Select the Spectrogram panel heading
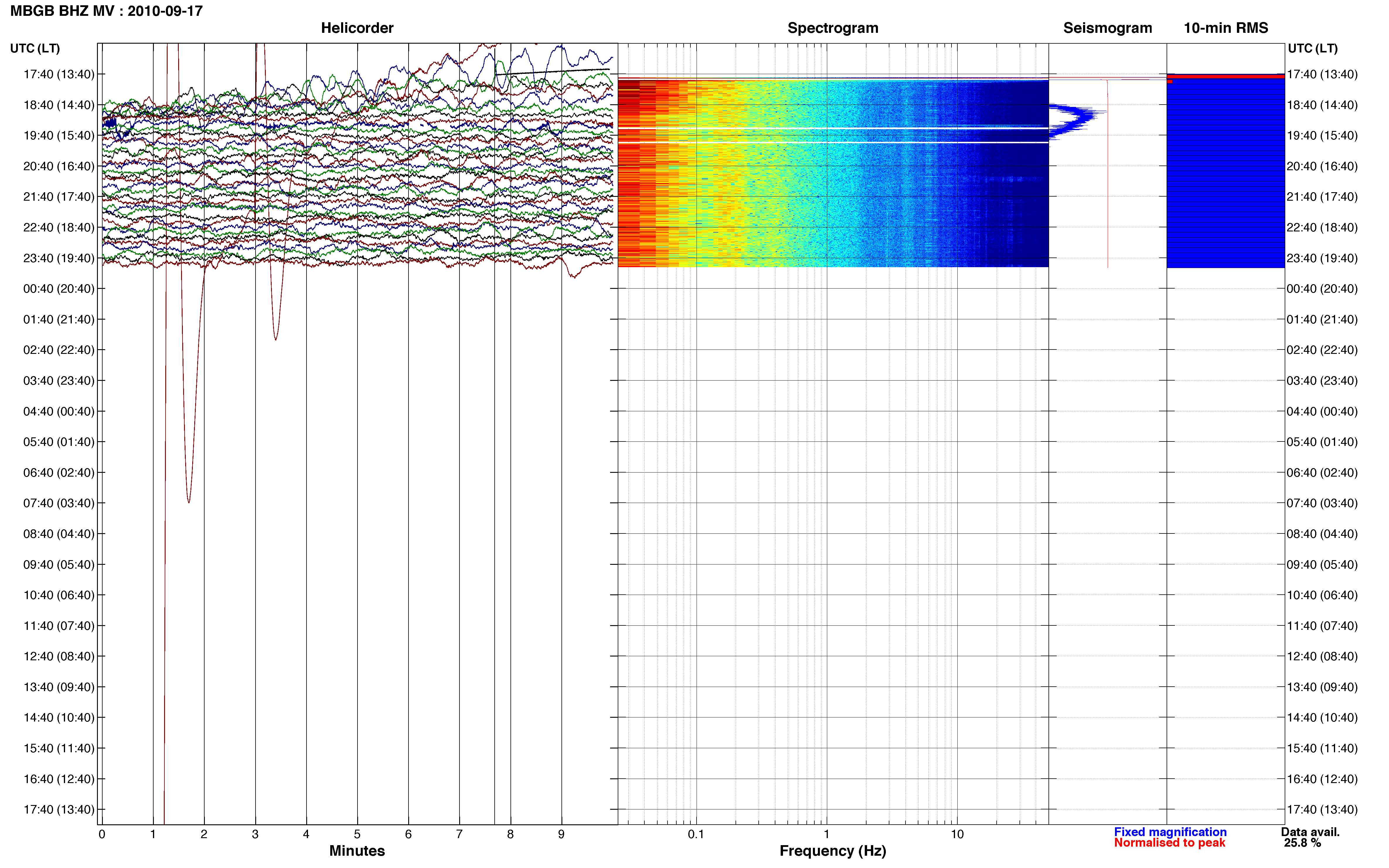1389x868 pixels. click(x=833, y=28)
